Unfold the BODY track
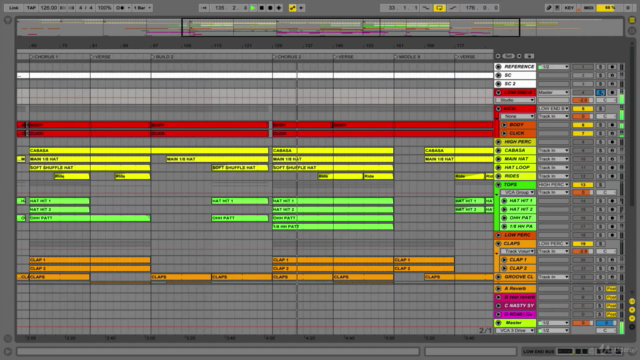The image size is (640, 360). [504, 125]
